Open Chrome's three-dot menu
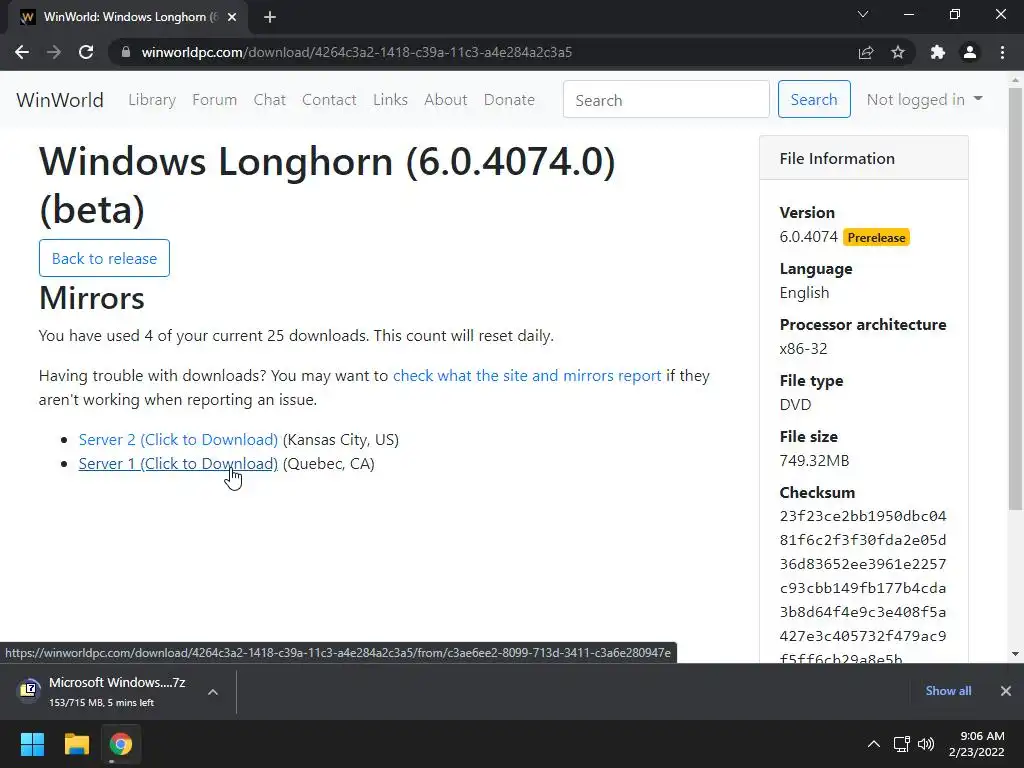This screenshot has height=768, width=1024. (x=1002, y=52)
